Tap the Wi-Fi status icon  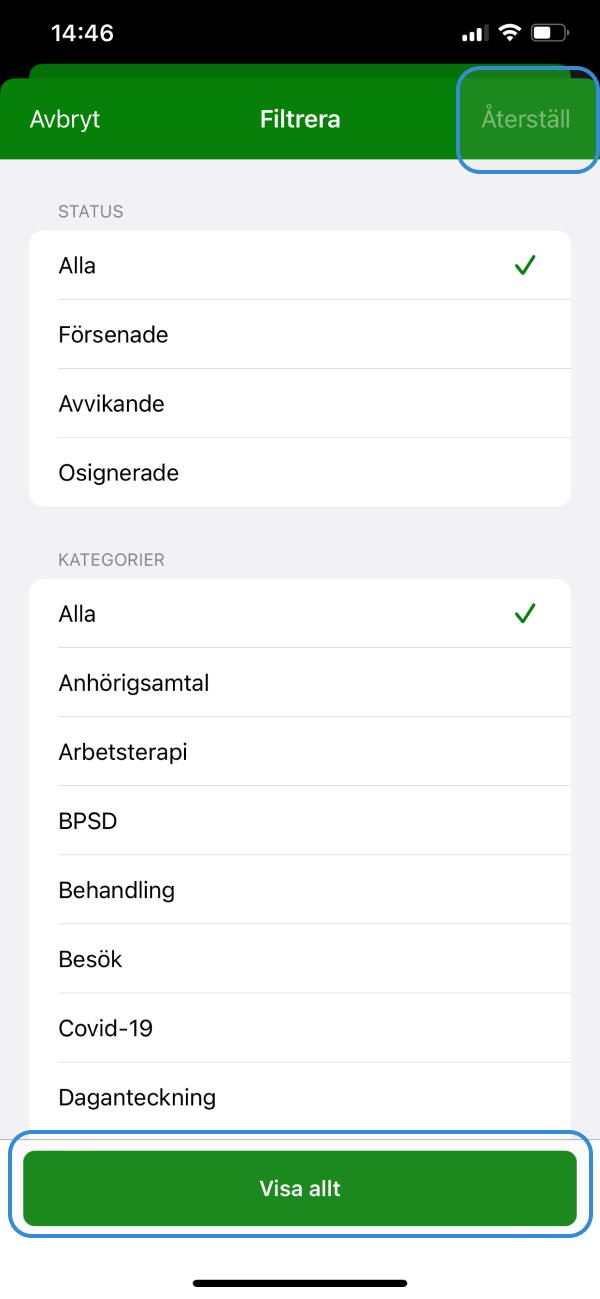(x=510, y=33)
